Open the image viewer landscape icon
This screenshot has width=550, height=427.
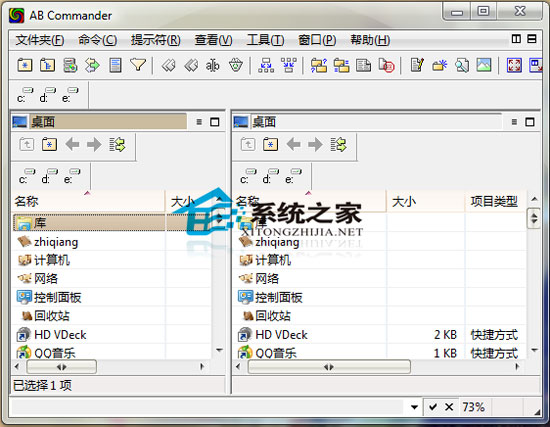click(484, 65)
